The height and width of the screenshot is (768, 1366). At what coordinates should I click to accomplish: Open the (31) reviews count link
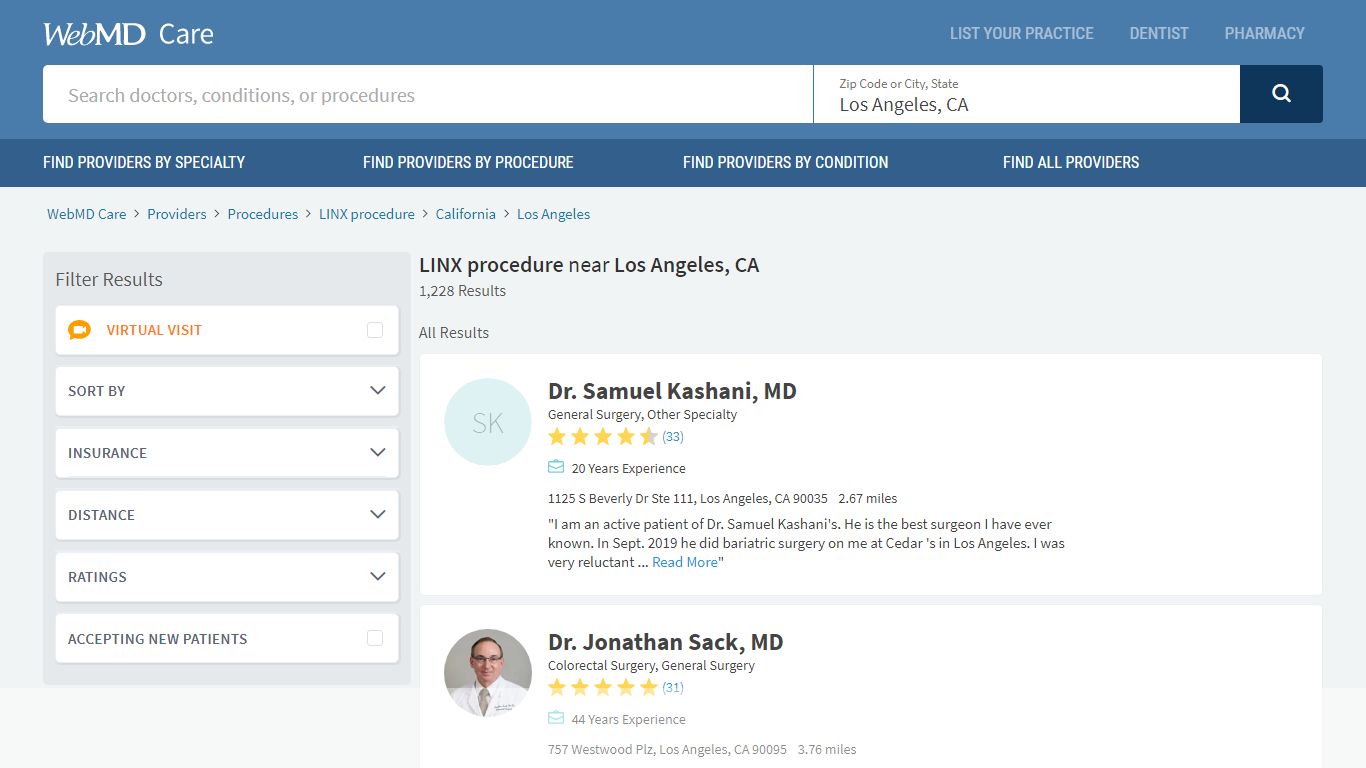[673, 687]
